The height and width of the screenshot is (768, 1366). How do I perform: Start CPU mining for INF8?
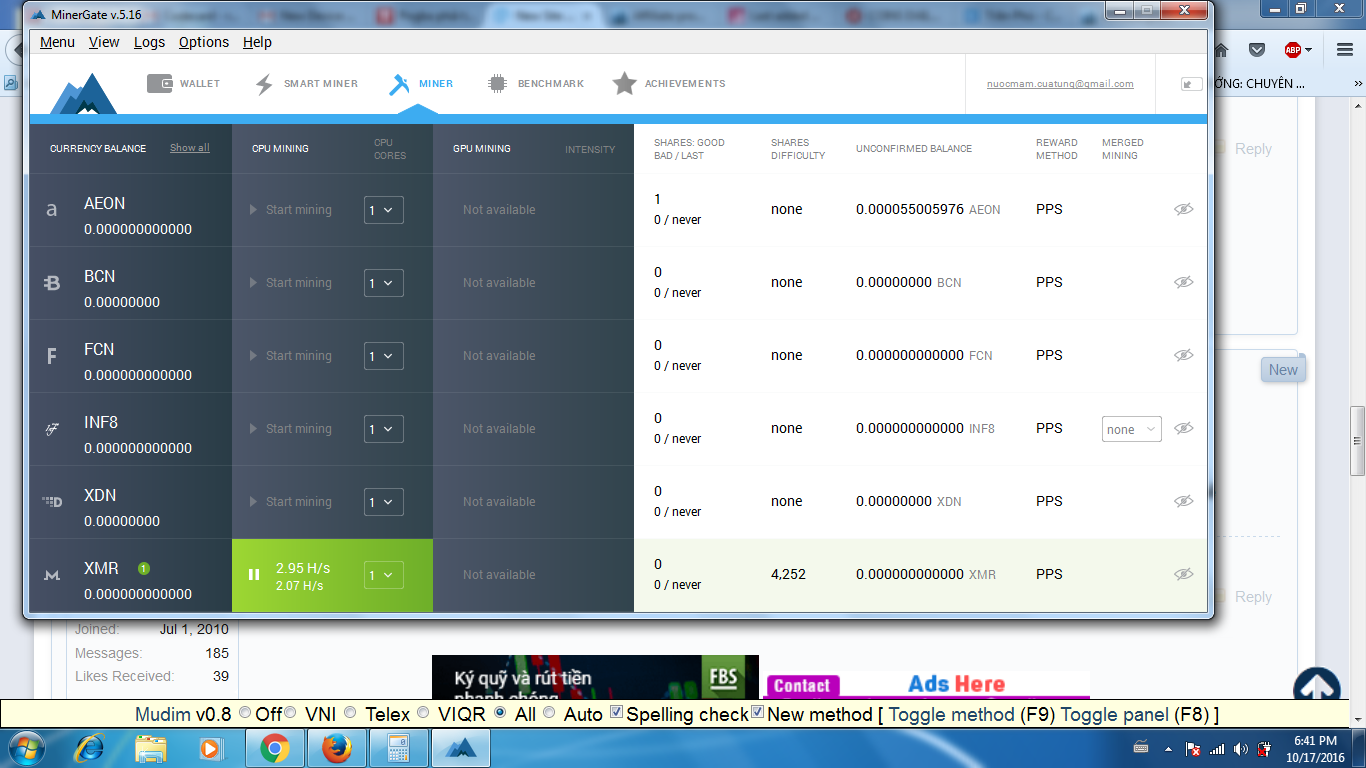pyautogui.click(x=290, y=429)
